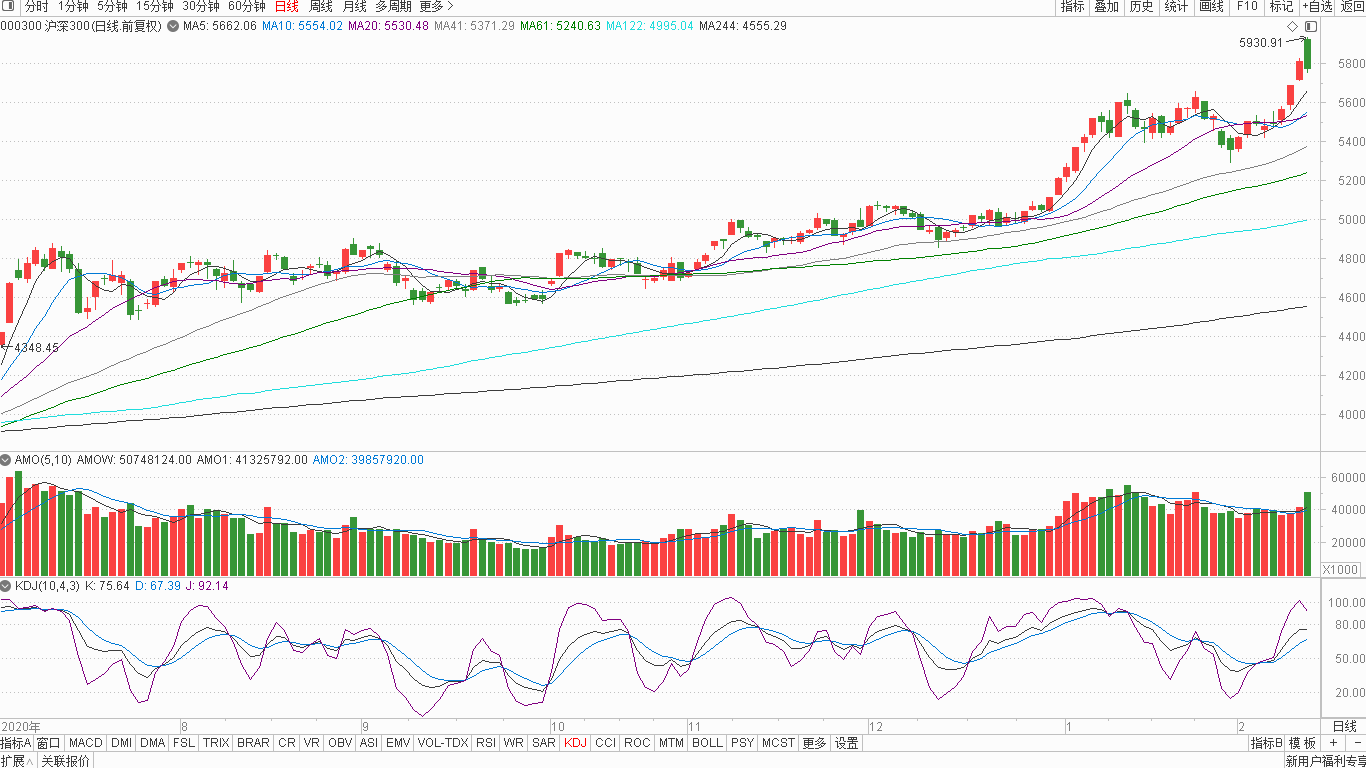
Task: Select the 指标B tab
Action: [x=1266, y=743]
